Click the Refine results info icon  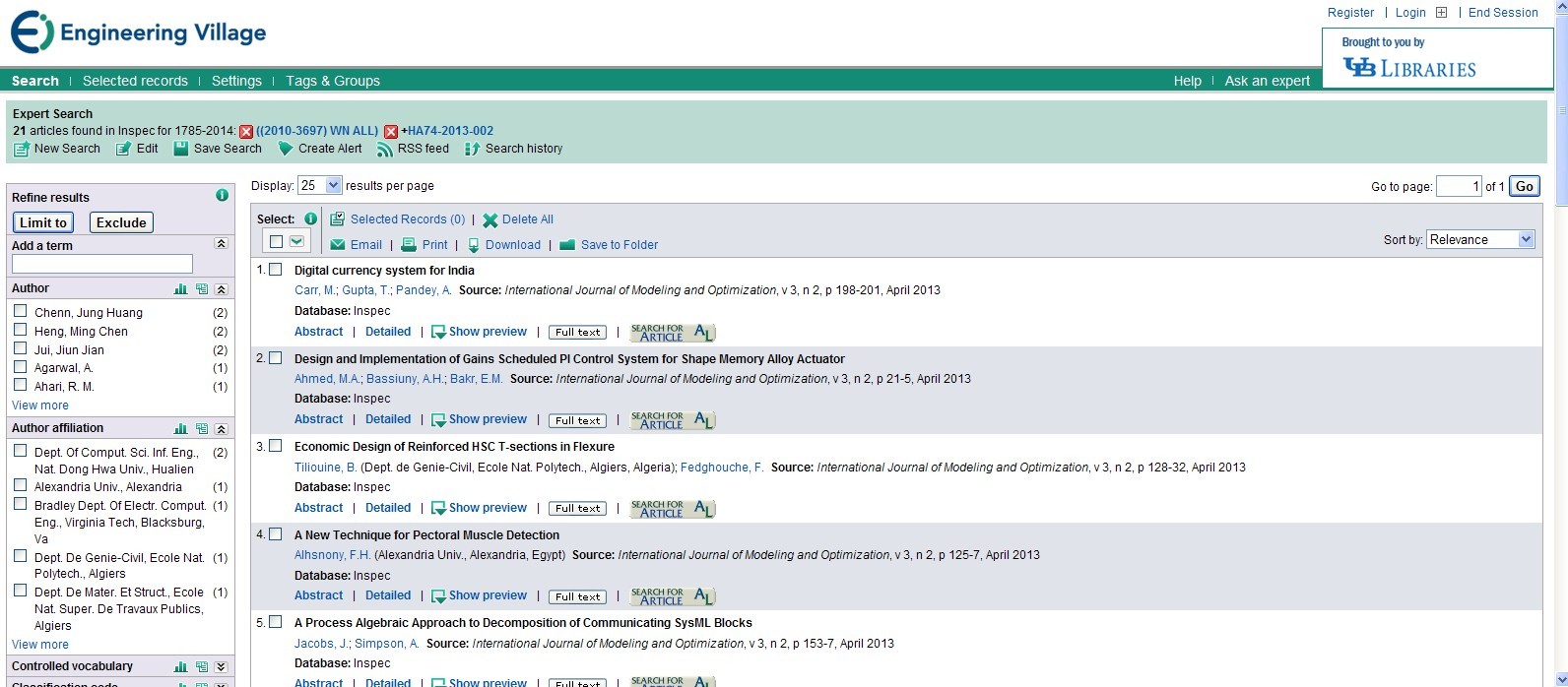click(222, 196)
